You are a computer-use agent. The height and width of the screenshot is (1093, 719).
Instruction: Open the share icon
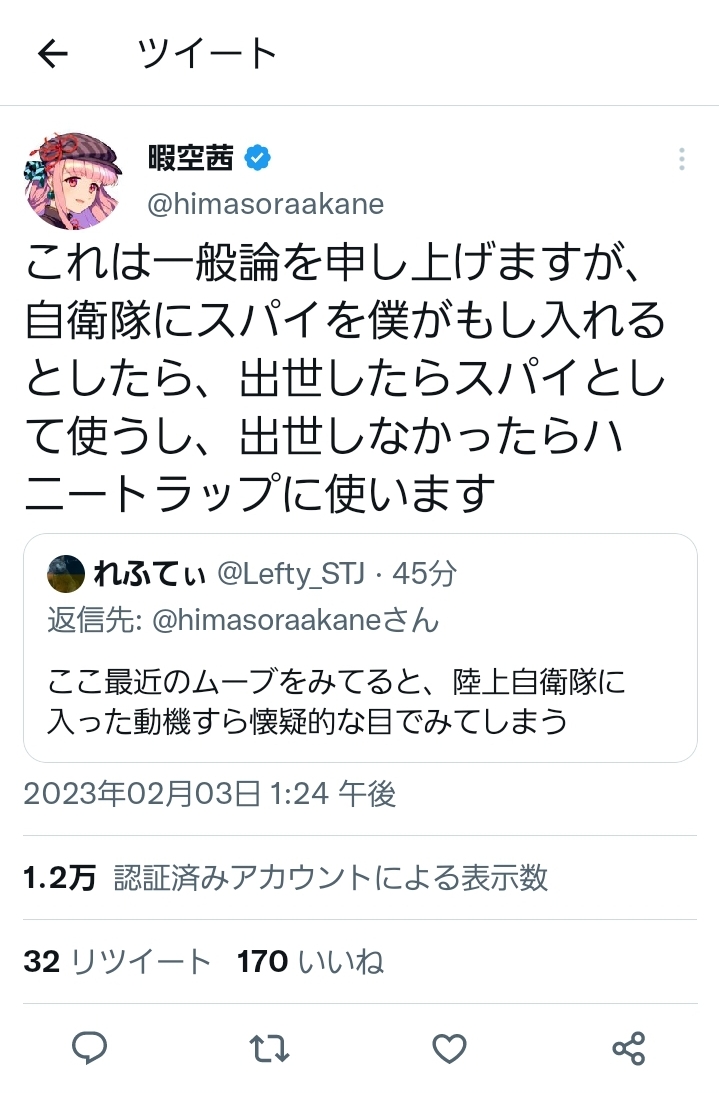coord(628,1048)
